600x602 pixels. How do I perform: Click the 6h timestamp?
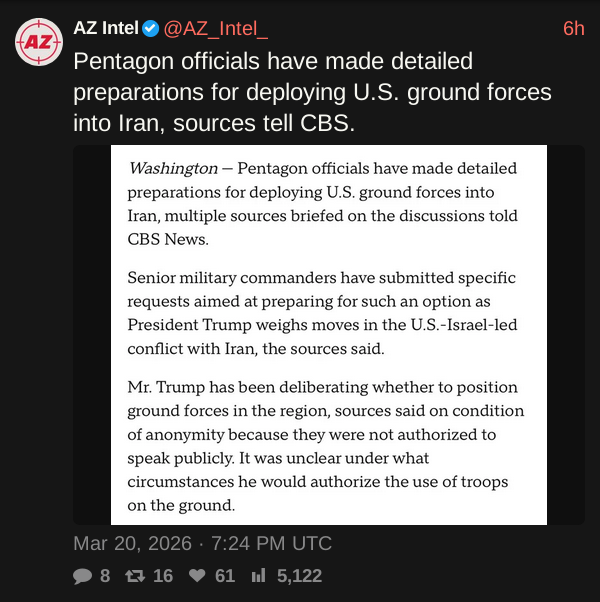(573, 28)
